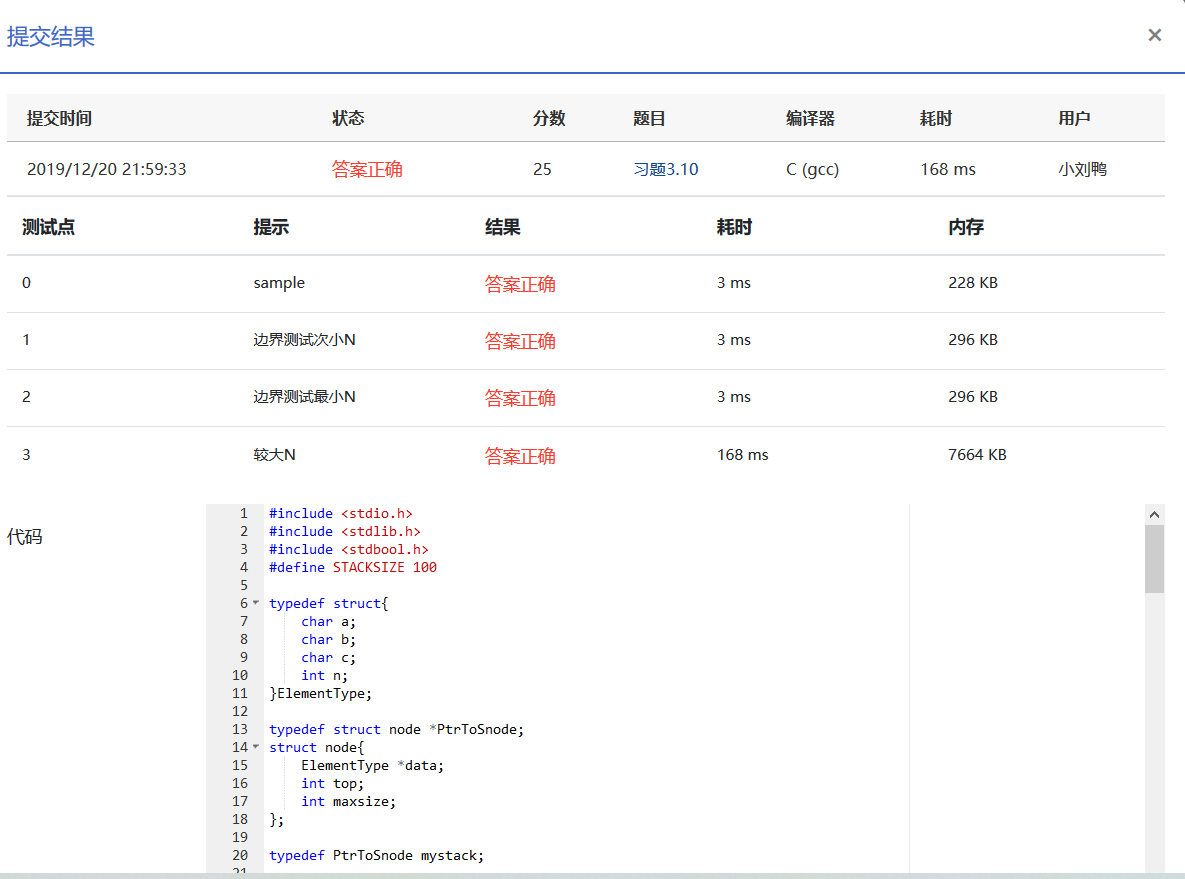Click the 提交时间 column header

pyautogui.click(x=59, y=119)
